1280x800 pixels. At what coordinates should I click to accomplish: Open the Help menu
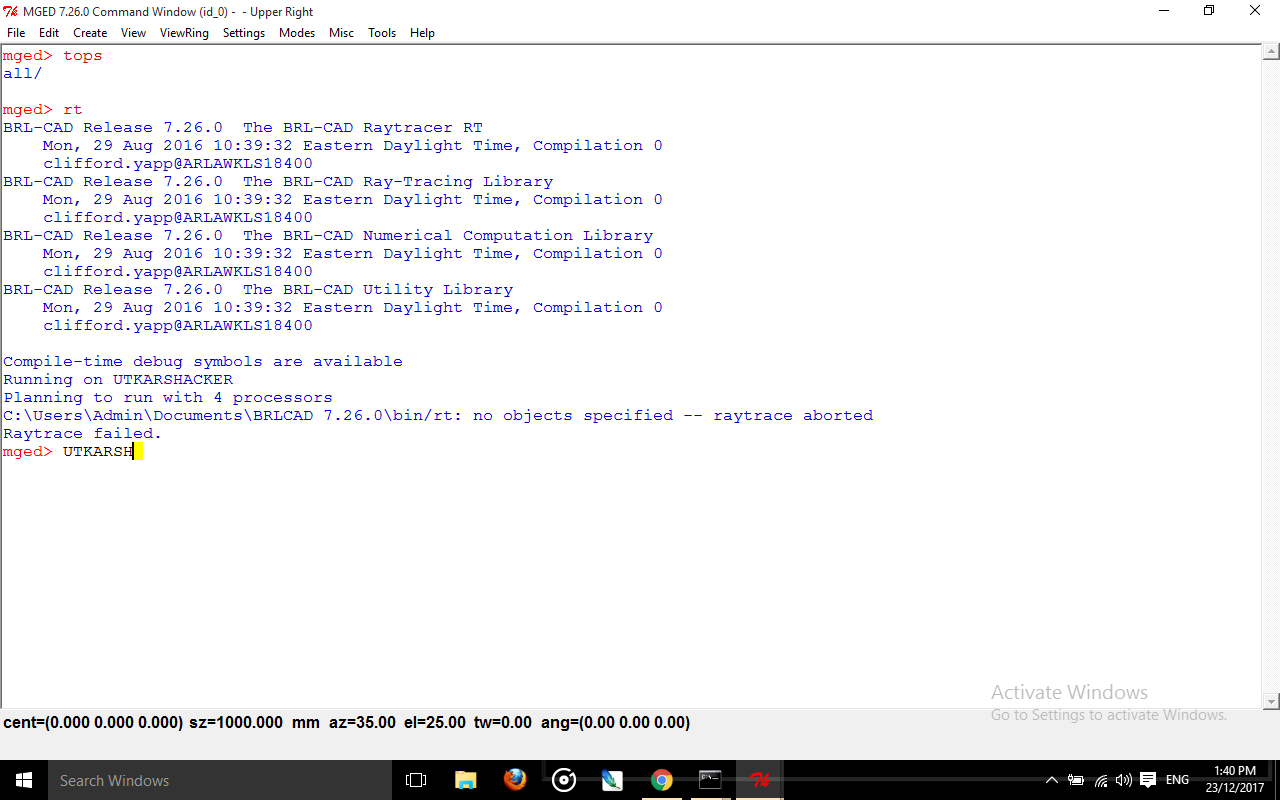(x=422, y=33)
